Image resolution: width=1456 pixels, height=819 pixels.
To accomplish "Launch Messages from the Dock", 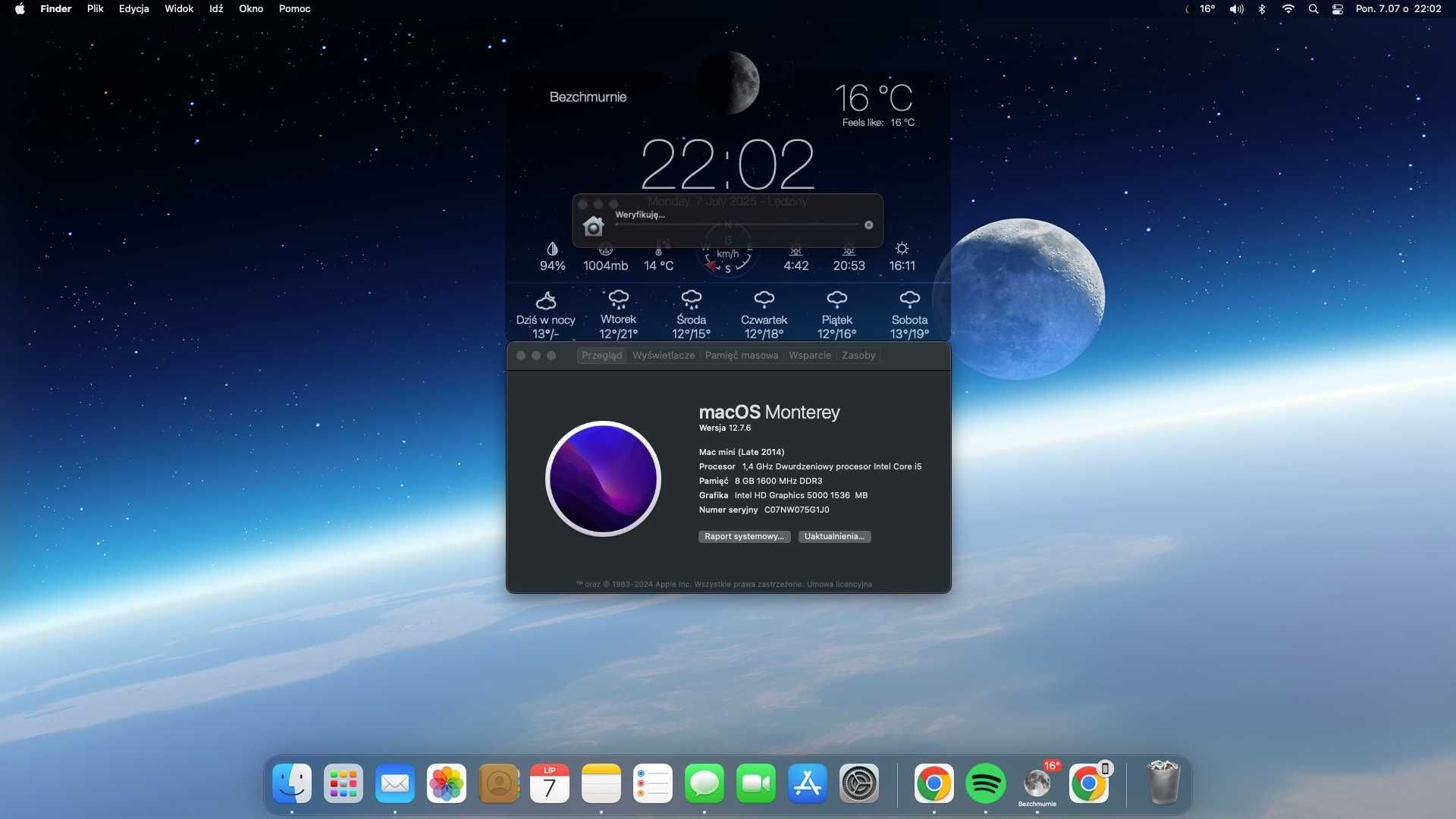I will (704, 783).
